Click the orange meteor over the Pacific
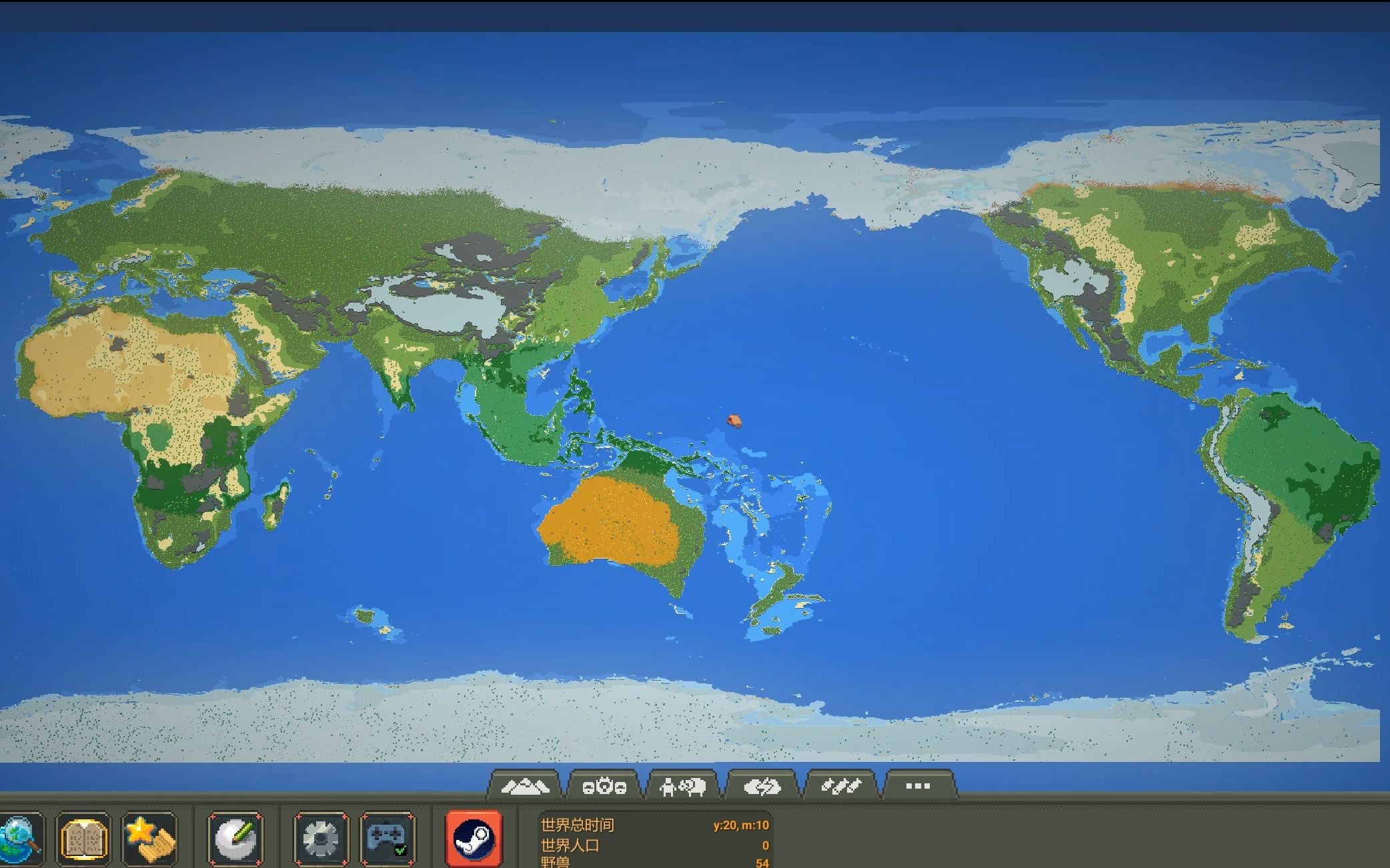 (734, 420)
